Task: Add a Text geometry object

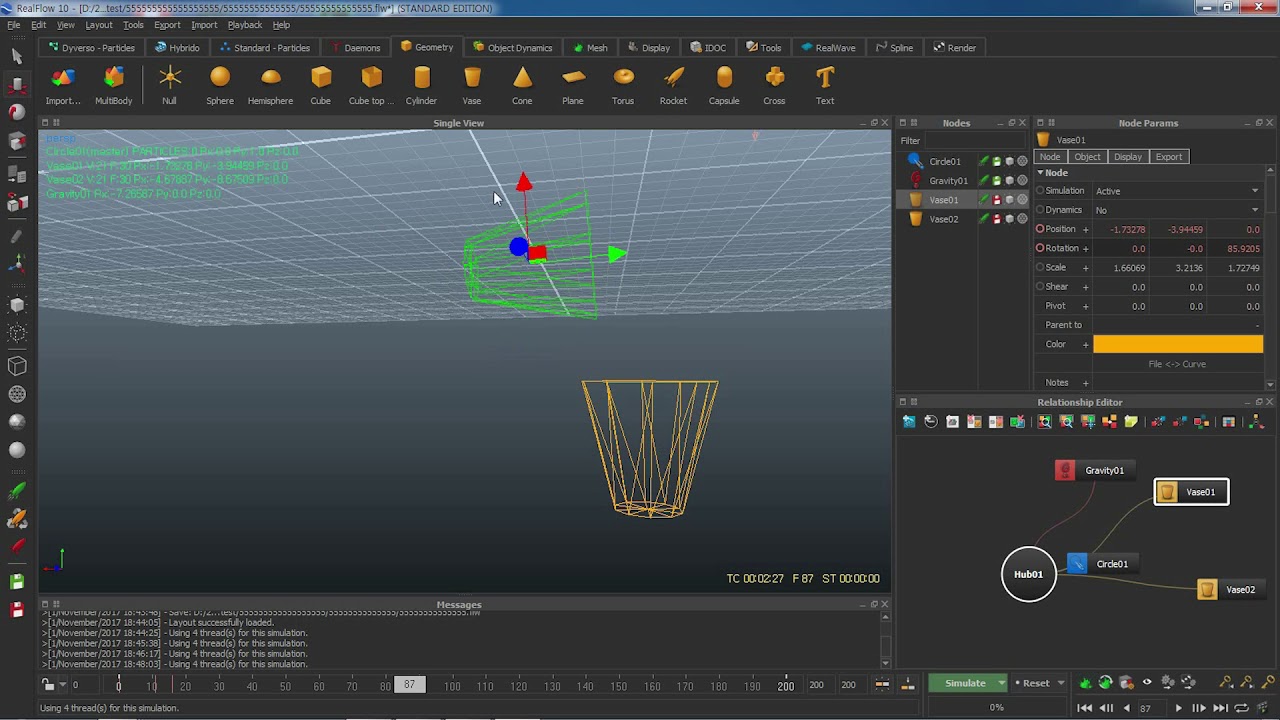Action: point(825,85)
